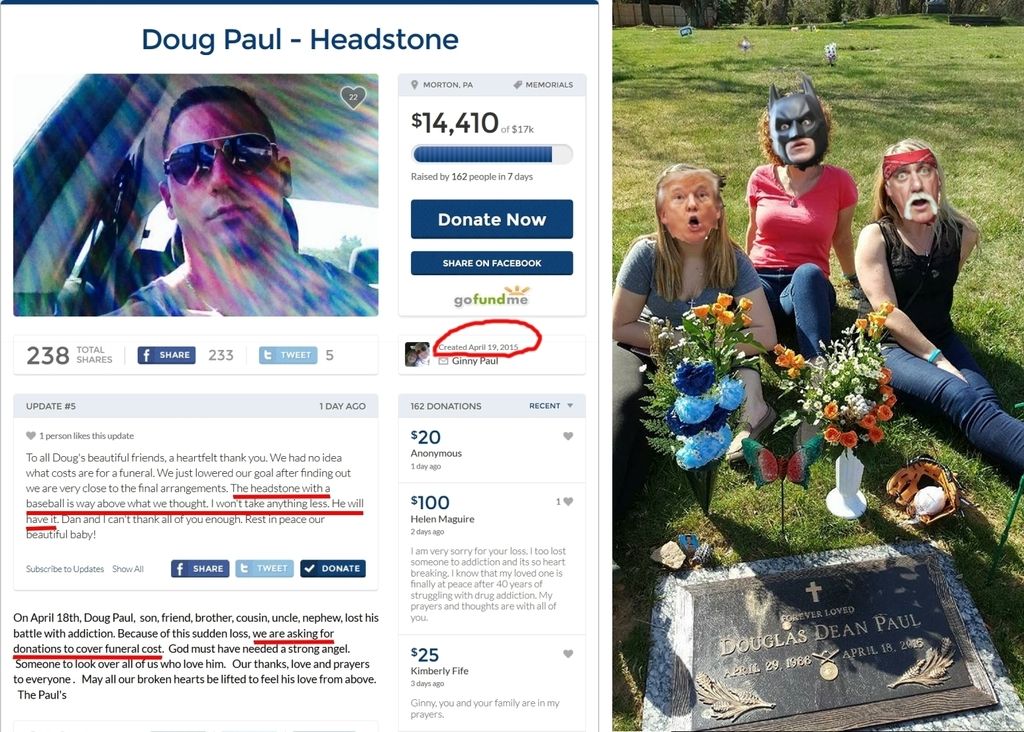Screen dimensions: 1024x732
Task: Click Subscribe to Updates link
Action: click(x=65, y=569)
